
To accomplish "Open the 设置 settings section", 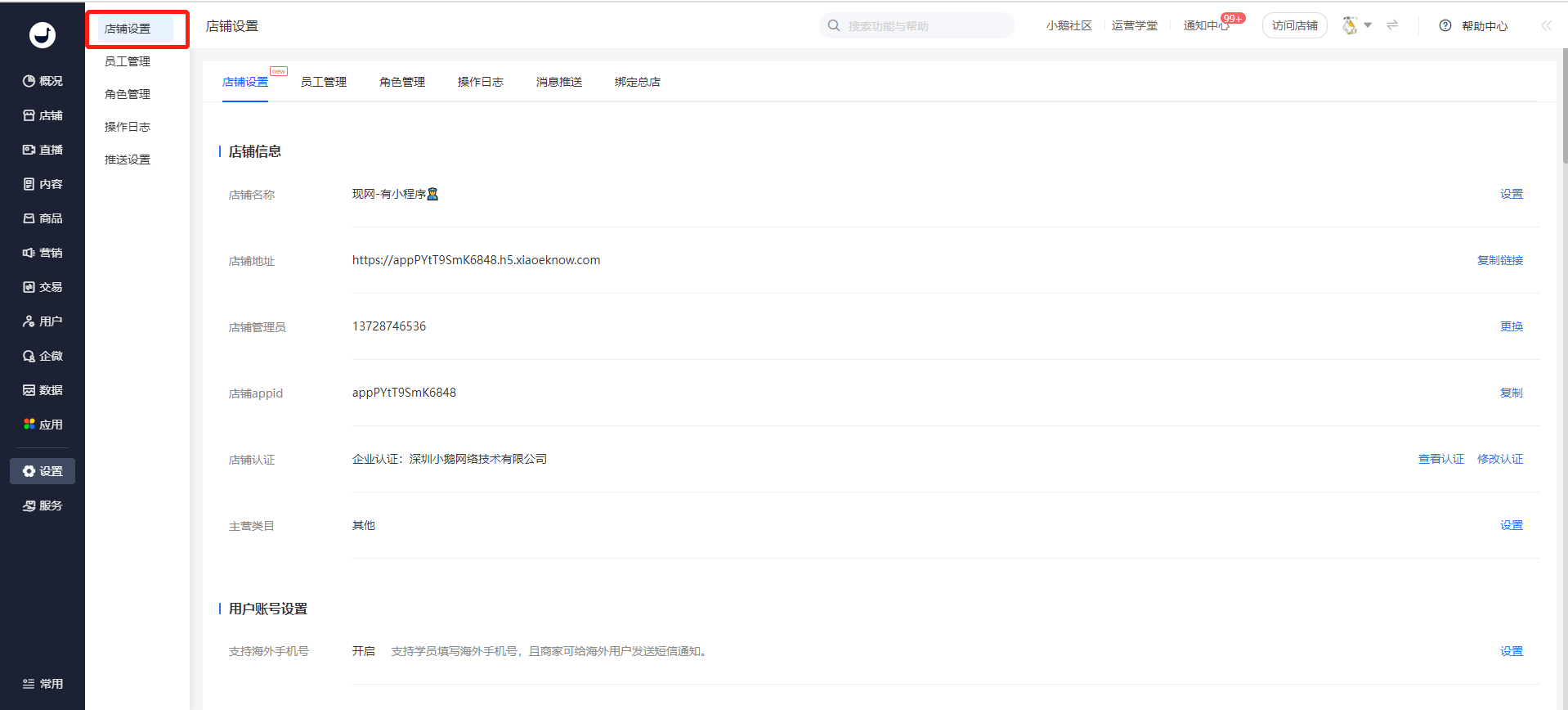I will pyautogui.click(x=43, y=471).
